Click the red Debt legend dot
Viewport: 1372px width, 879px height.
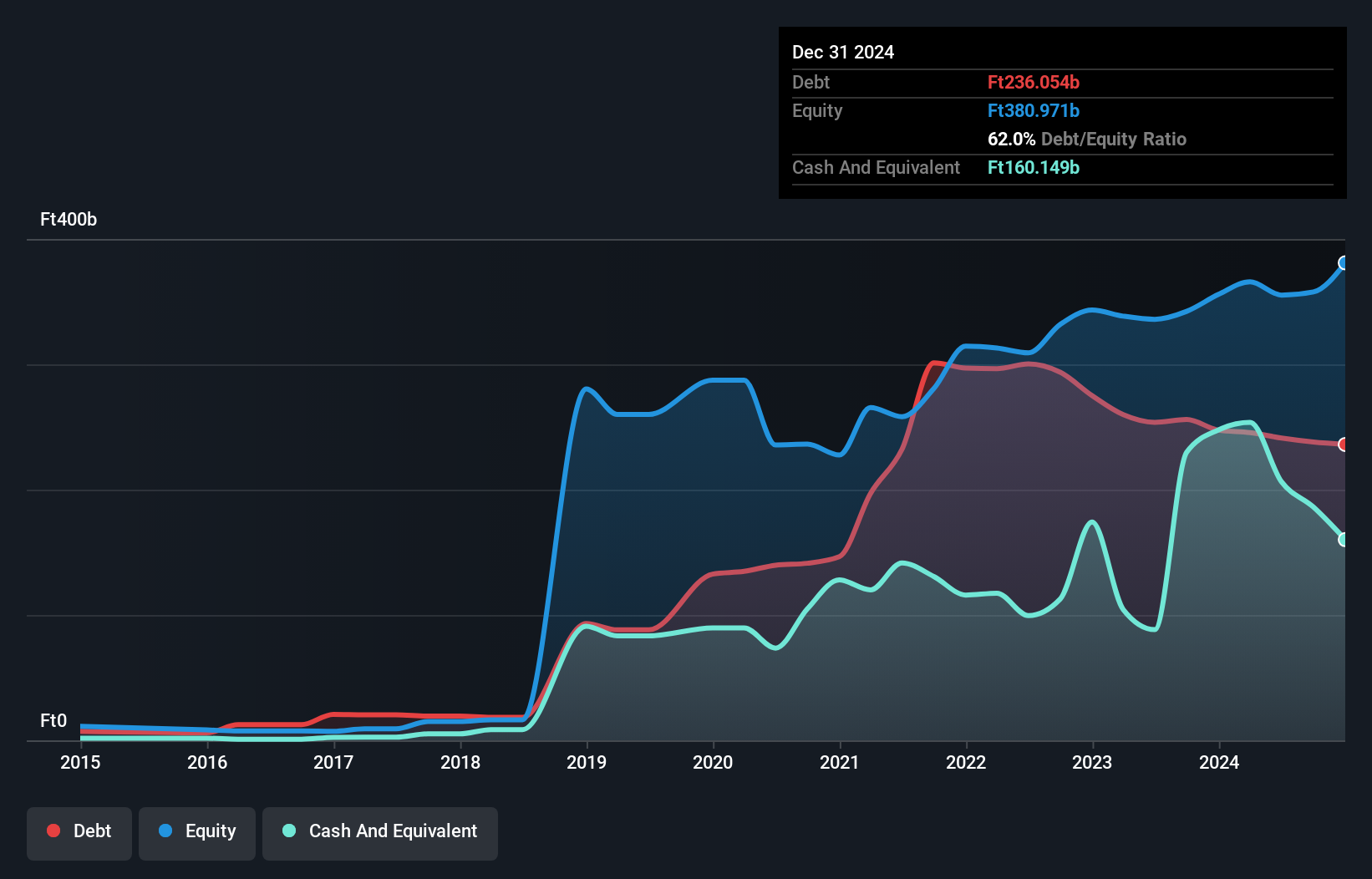click(53, 831)
